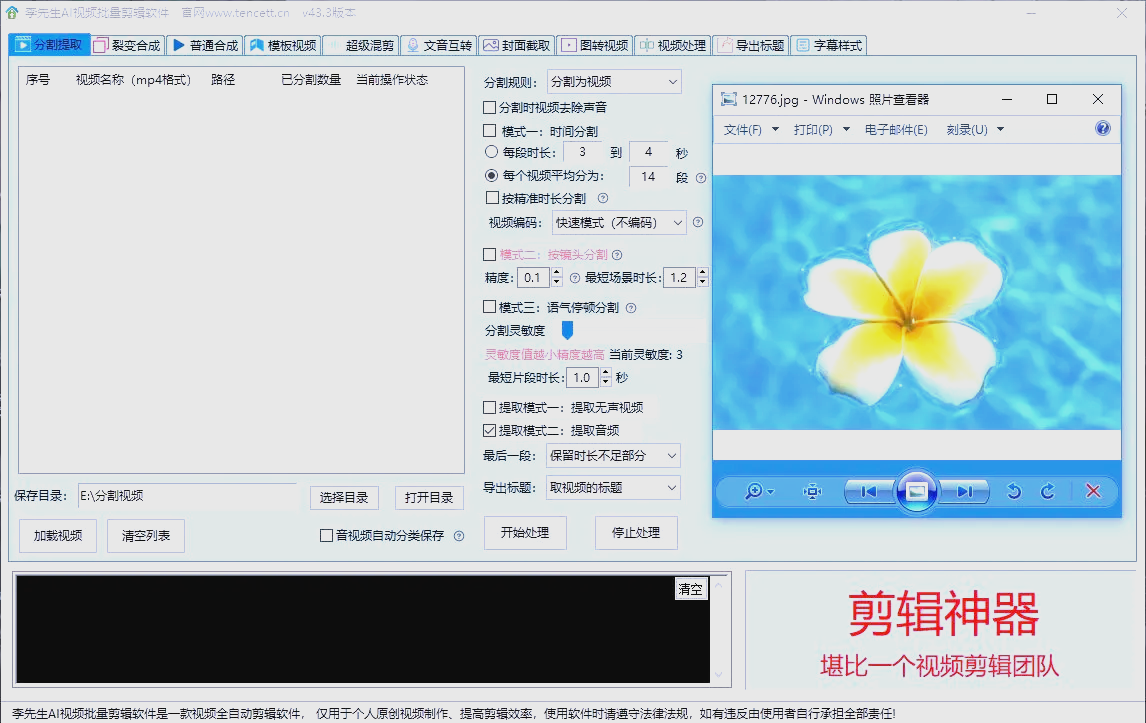Viewport: 1146px width, 723px height.
Task: Select the 封面截取 tab
Action: click(x=517, y=45)
